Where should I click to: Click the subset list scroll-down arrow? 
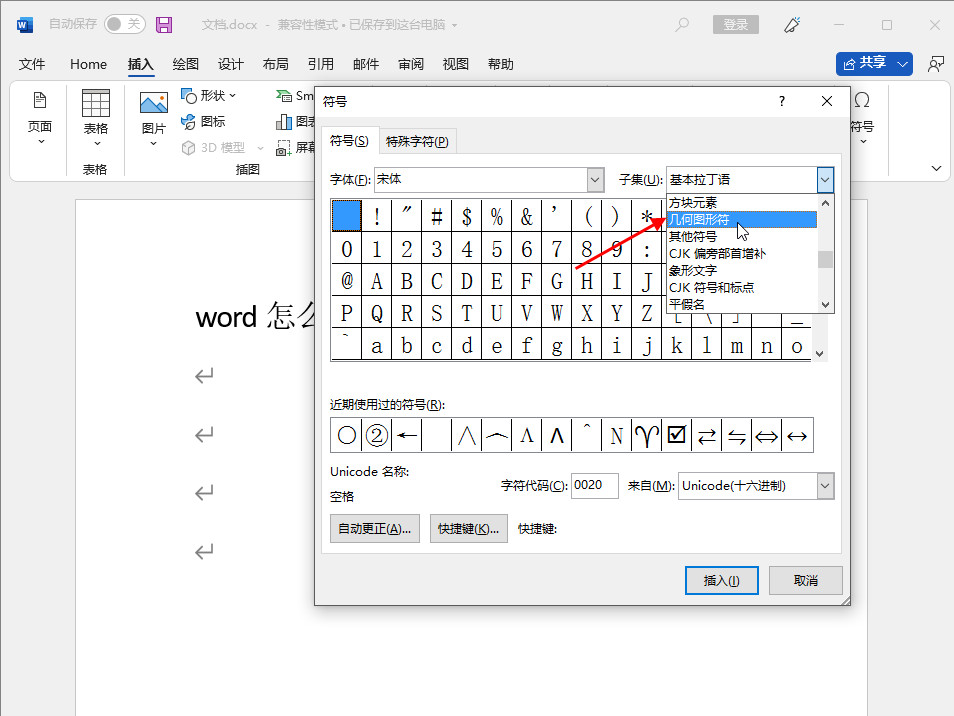click(826, 305)
